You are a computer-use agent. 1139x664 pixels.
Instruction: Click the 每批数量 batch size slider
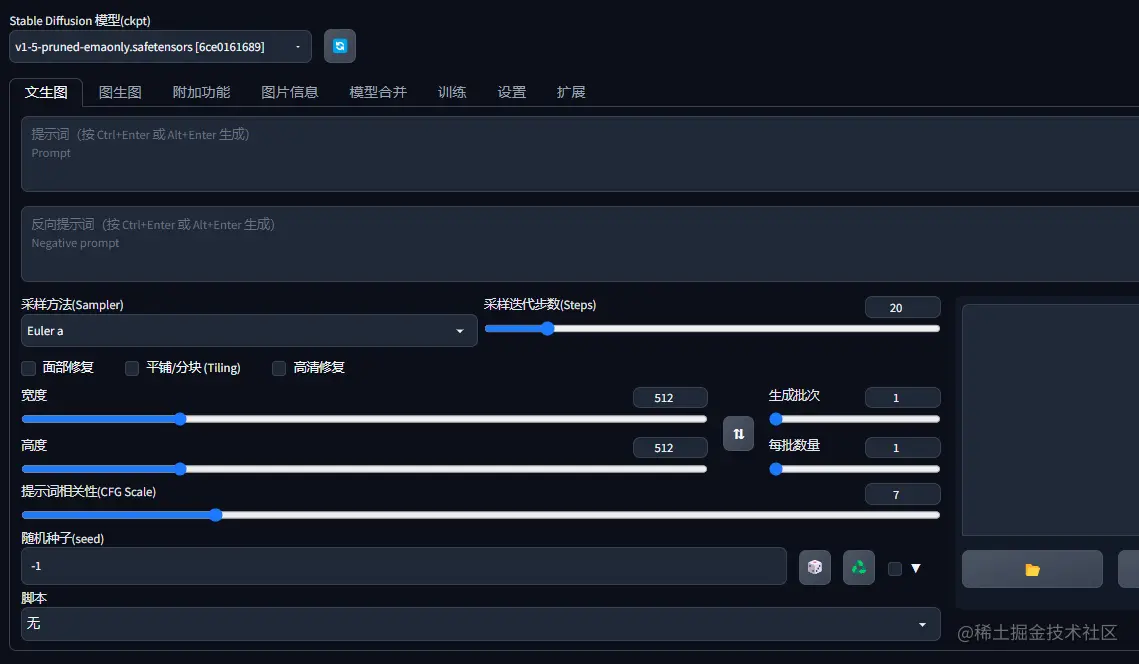click(854, 469)
